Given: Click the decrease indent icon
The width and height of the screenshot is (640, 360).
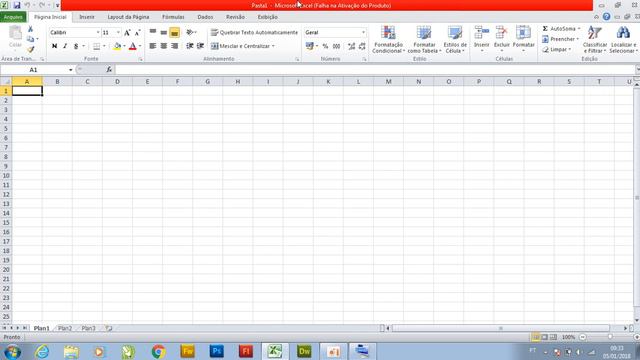Looking at the screenshot, I should click(x=189, y=46).
